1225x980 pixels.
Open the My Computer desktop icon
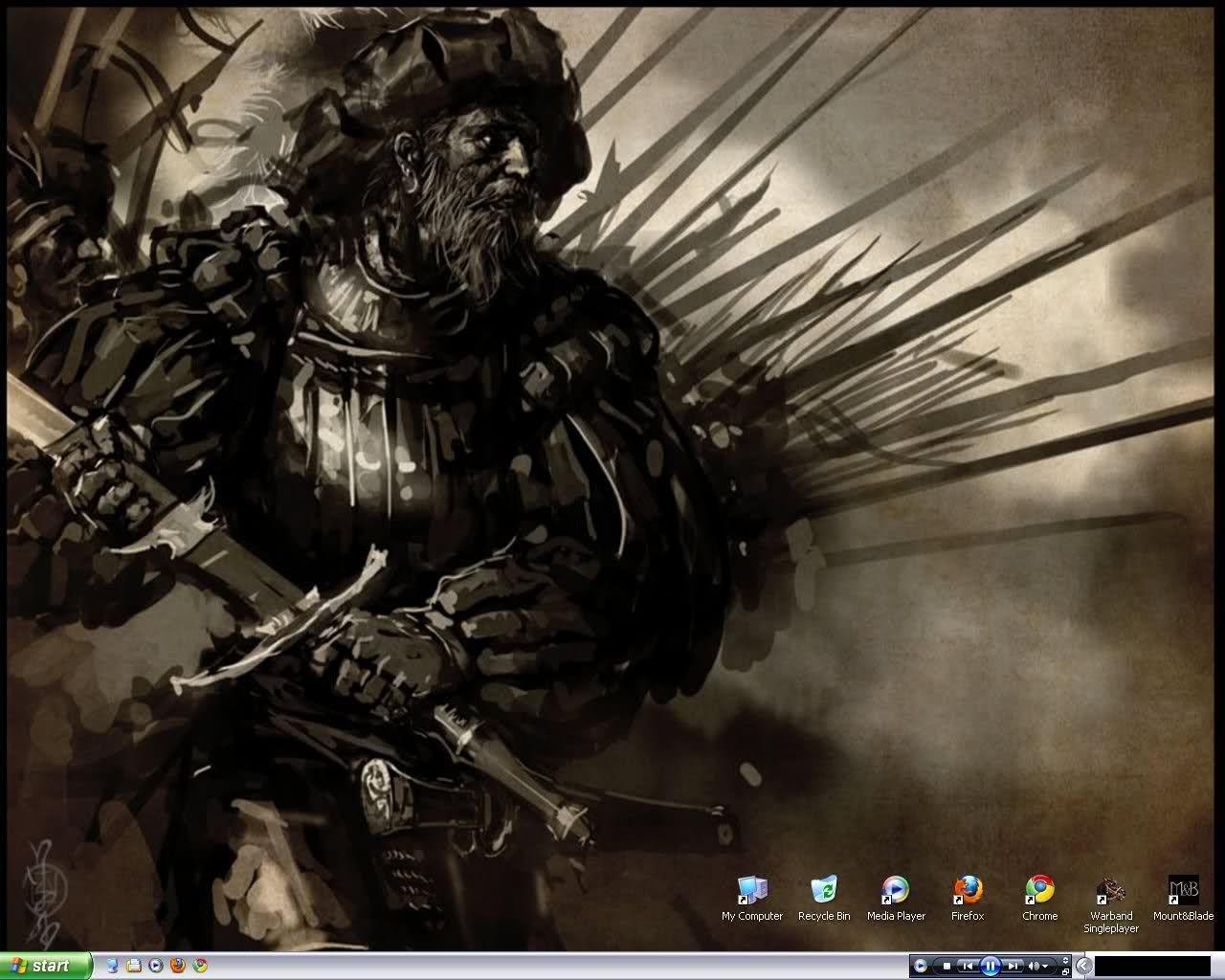pos(752,898)
